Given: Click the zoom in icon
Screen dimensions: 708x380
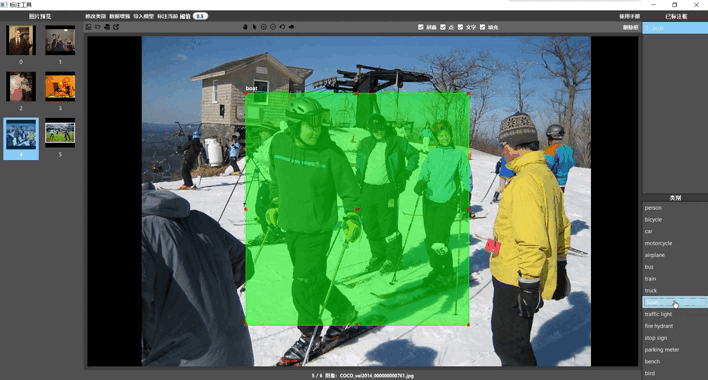Looking at the screenshot, I should tap(264, 27).
